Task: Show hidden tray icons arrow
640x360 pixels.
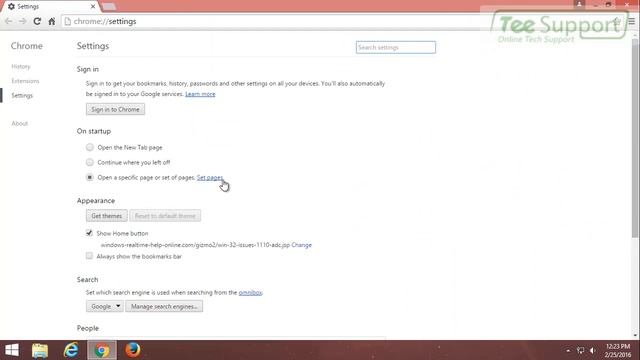Action: tap(568, 351)
